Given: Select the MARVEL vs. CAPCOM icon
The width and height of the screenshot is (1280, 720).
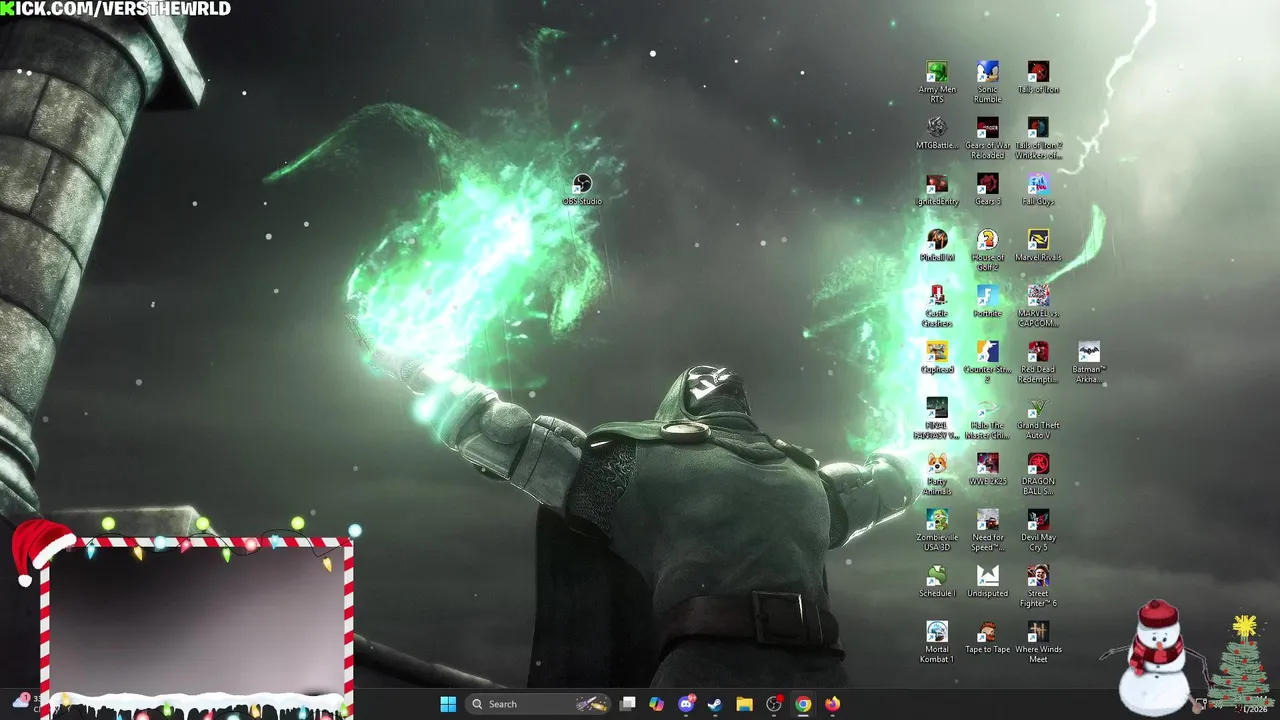Looking at the screenshot, I should tap(1038, 306).
